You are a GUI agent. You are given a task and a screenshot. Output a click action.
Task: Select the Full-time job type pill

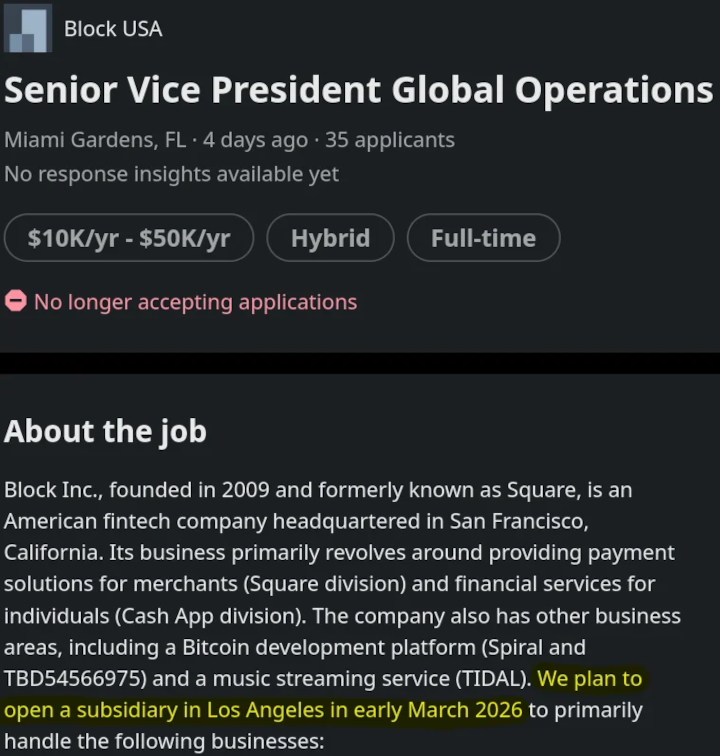point(483,238)
